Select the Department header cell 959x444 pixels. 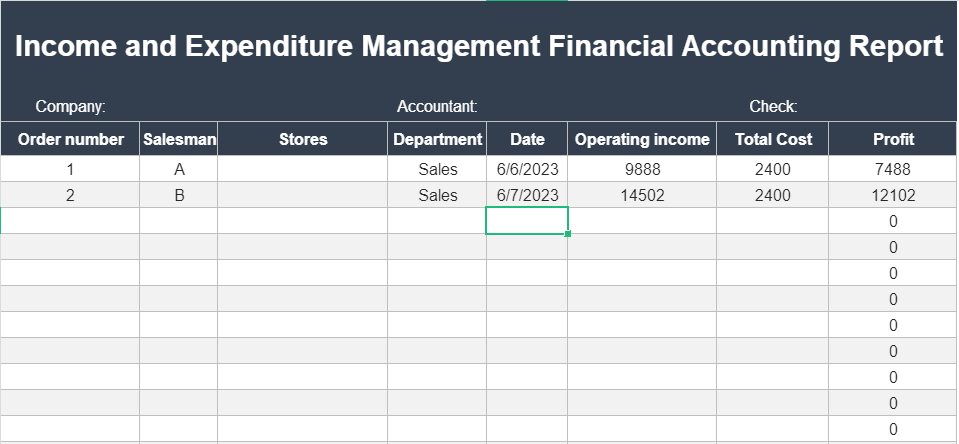click(437, 139)
